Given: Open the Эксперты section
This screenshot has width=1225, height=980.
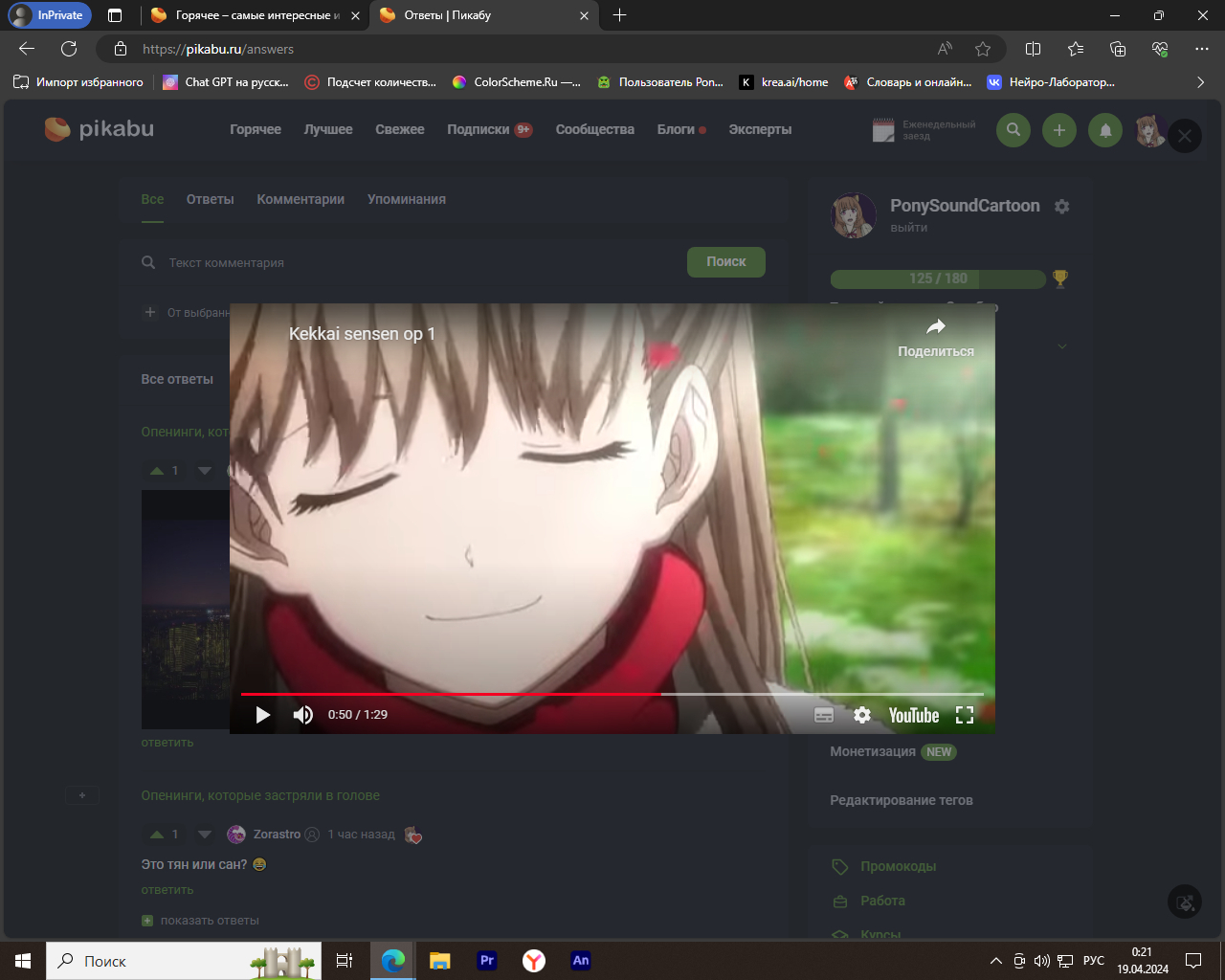Looking at the screenshot, I should pos(760,129).
